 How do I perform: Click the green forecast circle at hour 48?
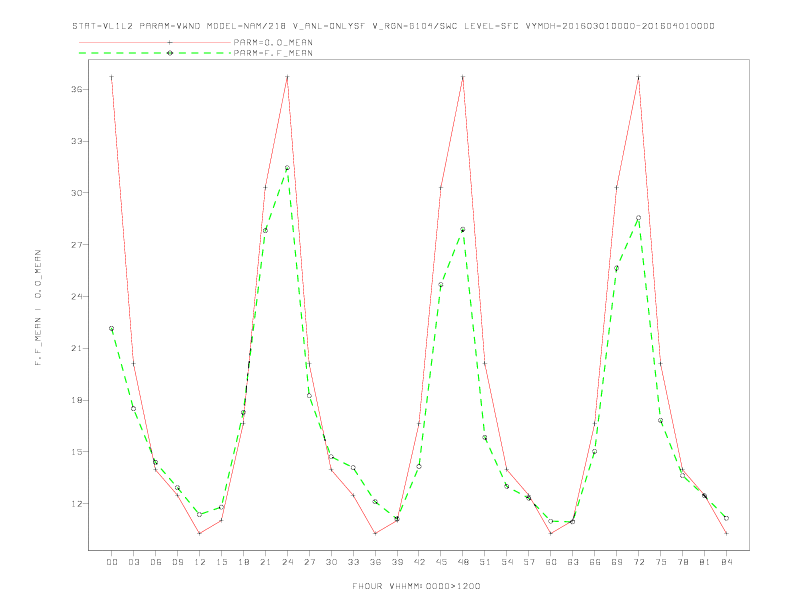coord(463,230)
